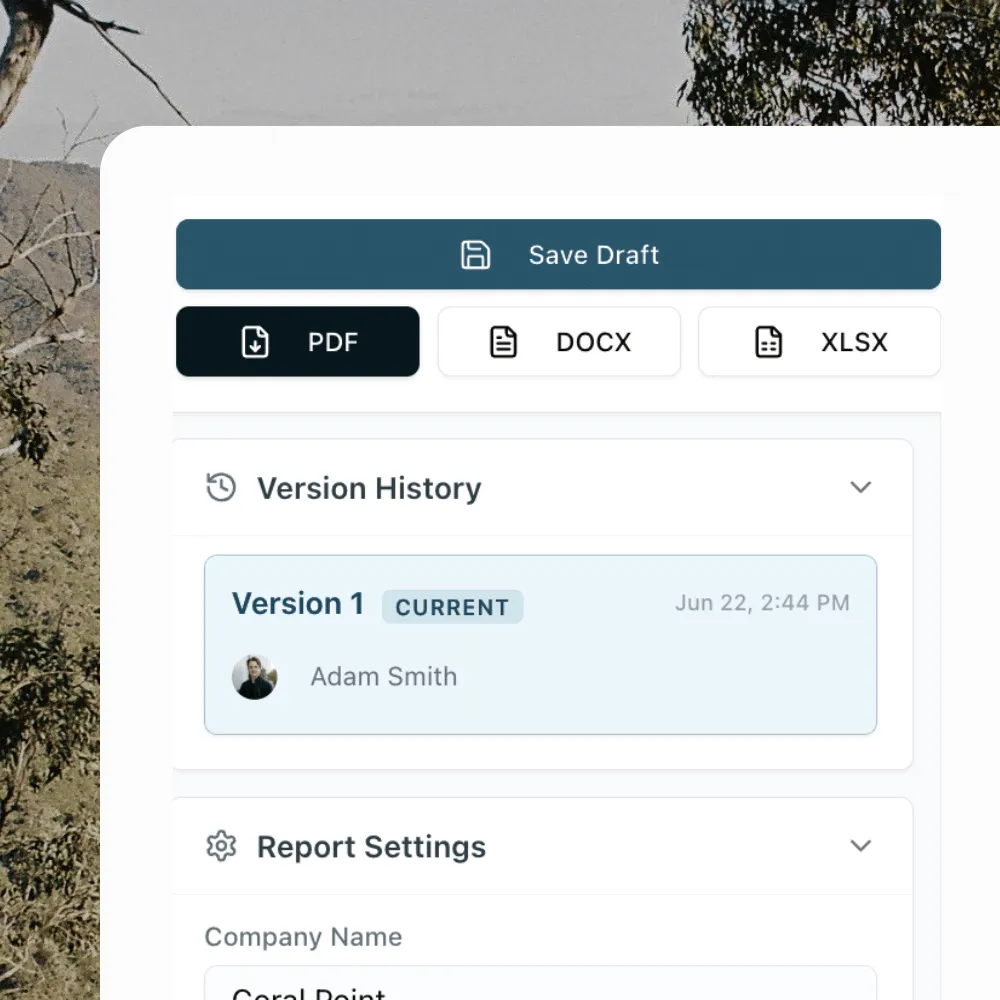Click the Company Name label
Viewport: 1000px width, 1000px height.
(303, 937)
